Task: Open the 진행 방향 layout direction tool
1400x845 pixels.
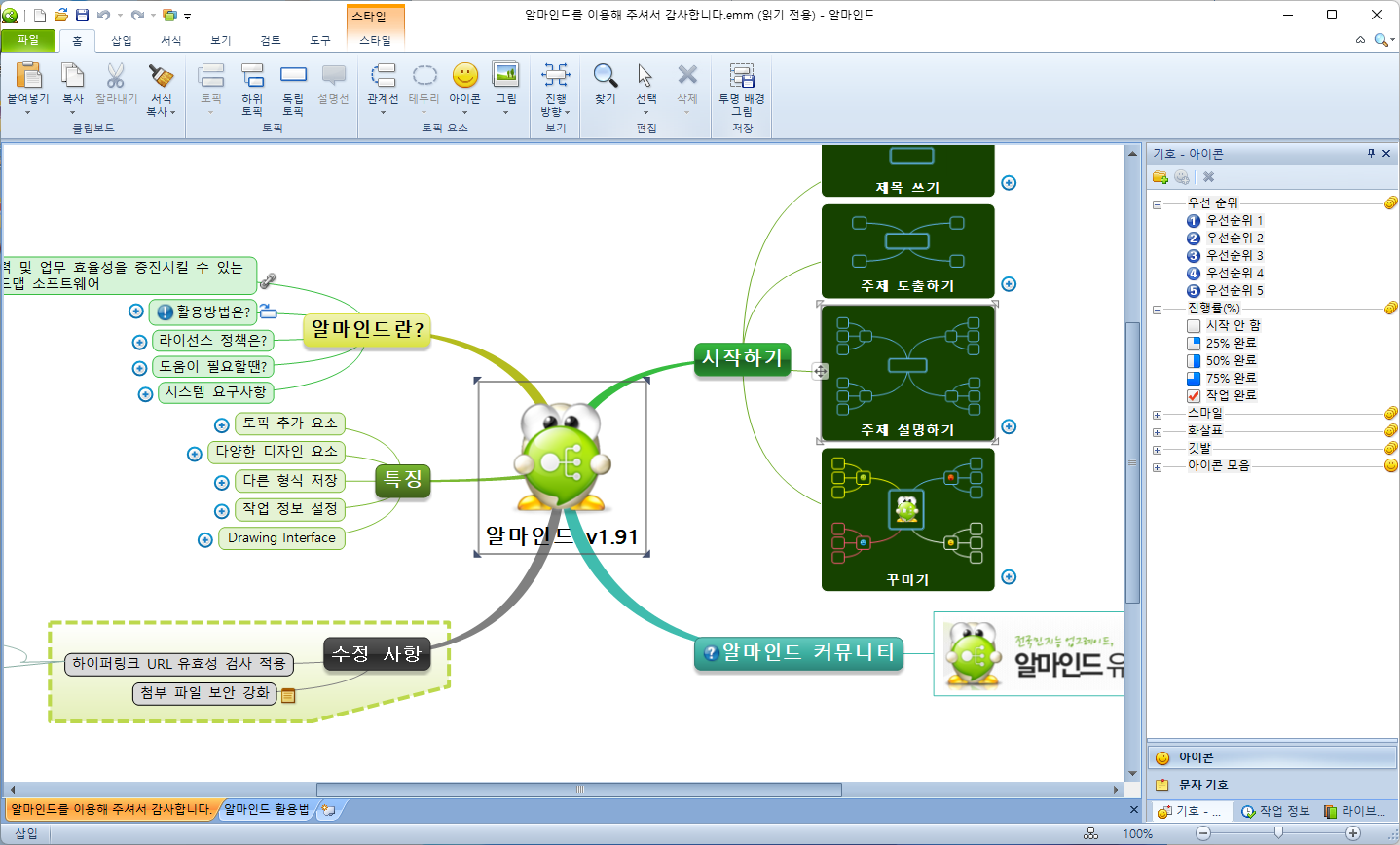Action: click(x=556, y=75)
